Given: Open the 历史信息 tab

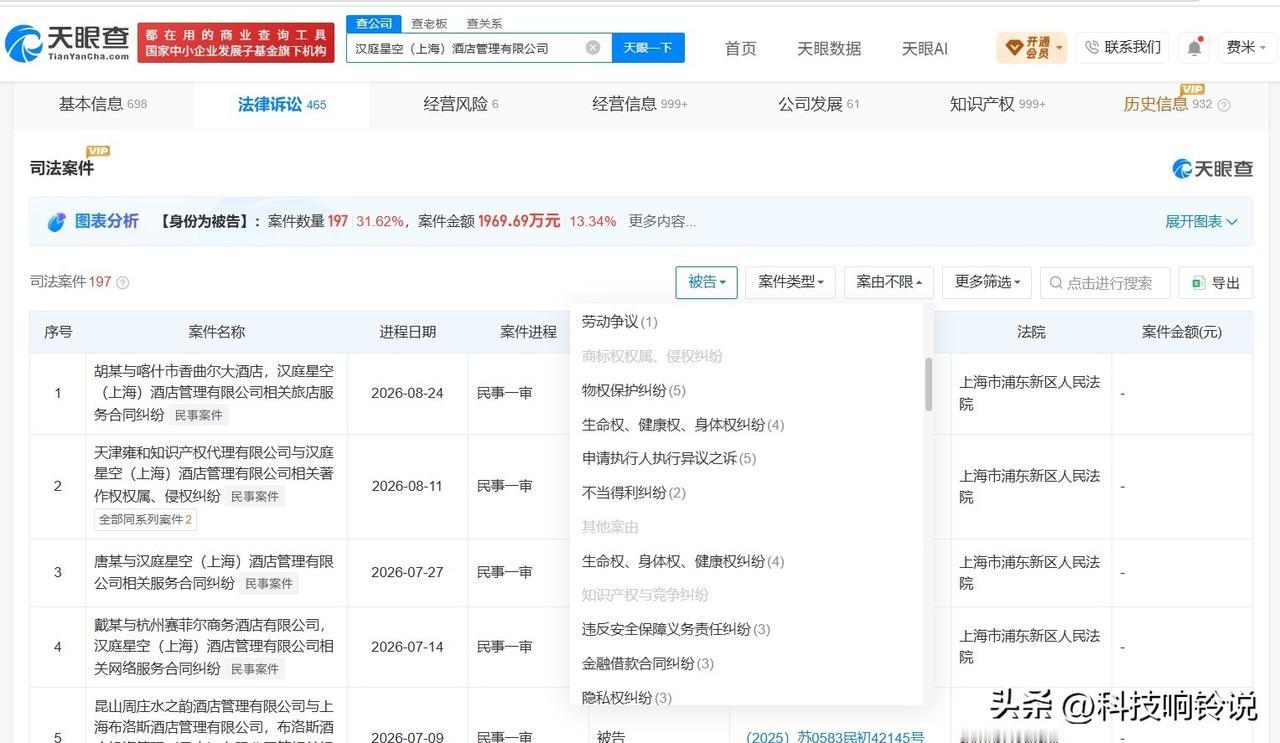Looking at the screenshot, I should [x=1167, y=104].
